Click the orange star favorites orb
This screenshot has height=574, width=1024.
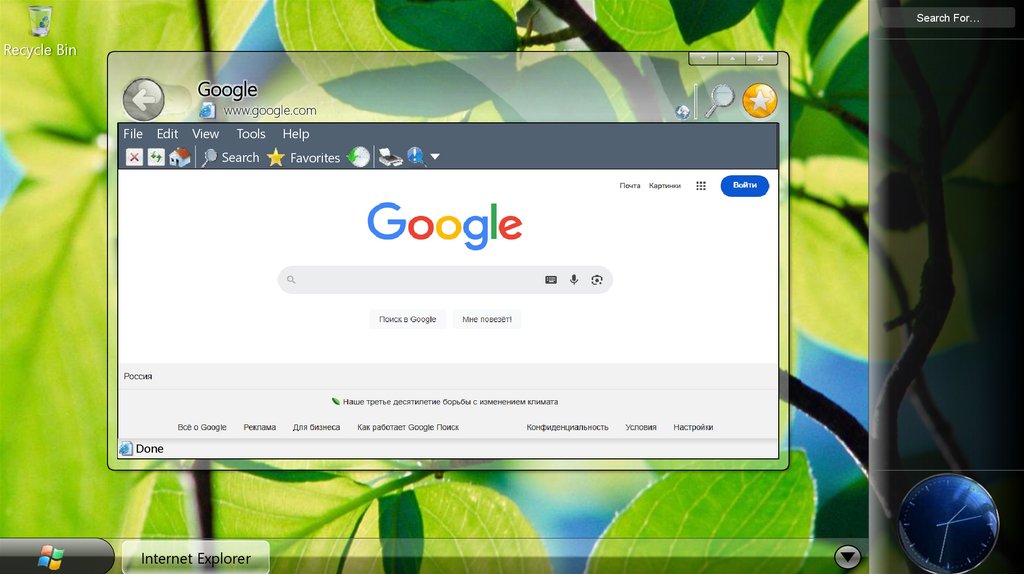pos(760,101)
